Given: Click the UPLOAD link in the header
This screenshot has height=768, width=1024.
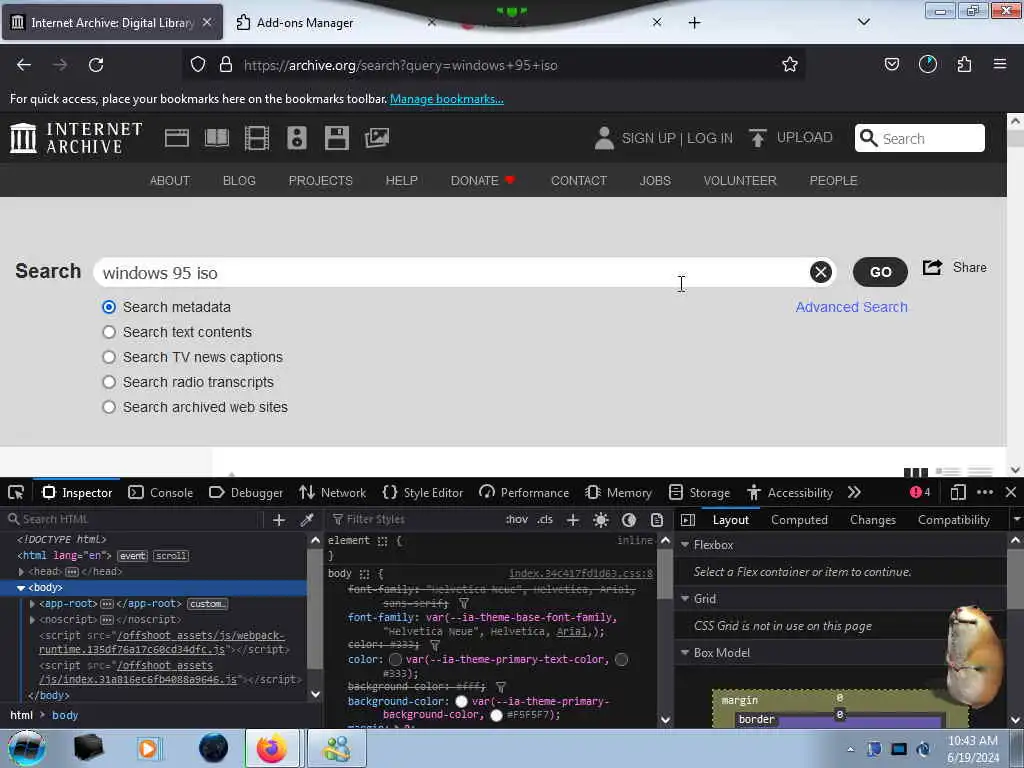Looking at the screenshot, I should click(791, 137).
